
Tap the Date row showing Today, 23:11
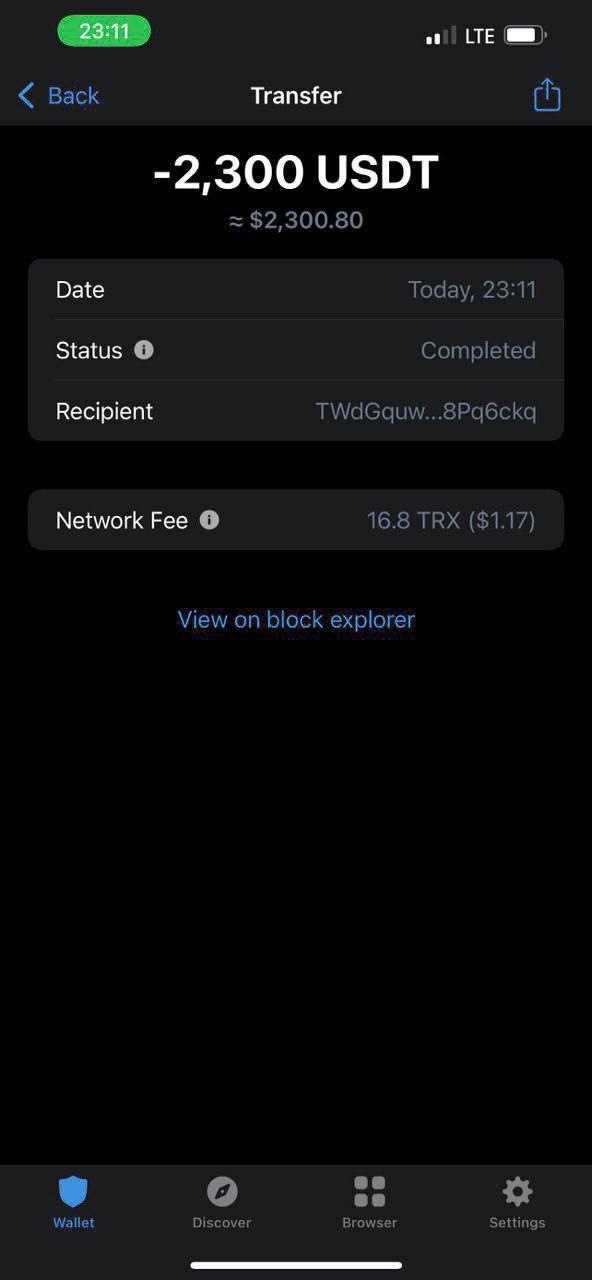296,290
